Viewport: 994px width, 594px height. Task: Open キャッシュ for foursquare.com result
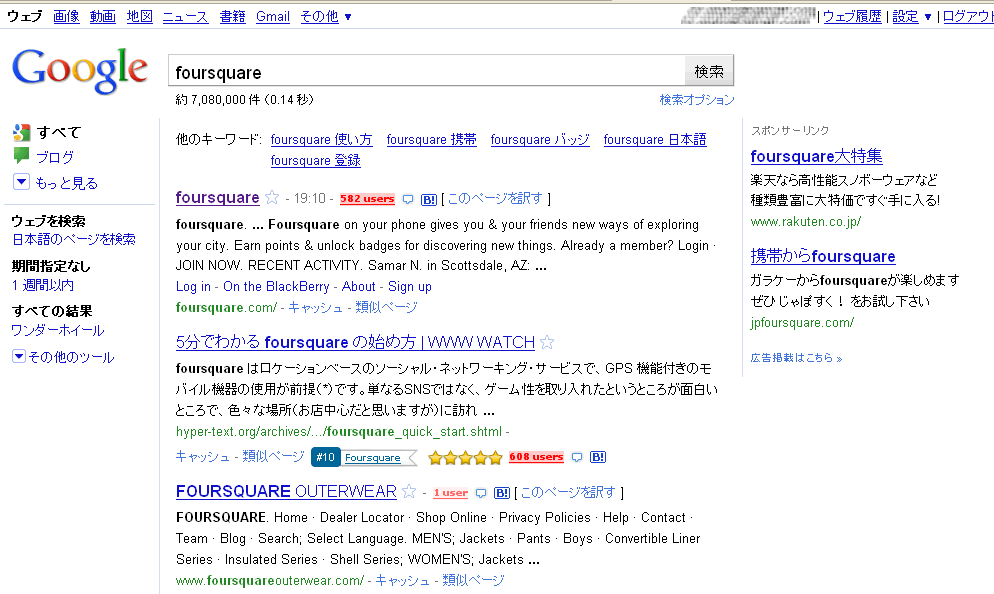(316, 307)
